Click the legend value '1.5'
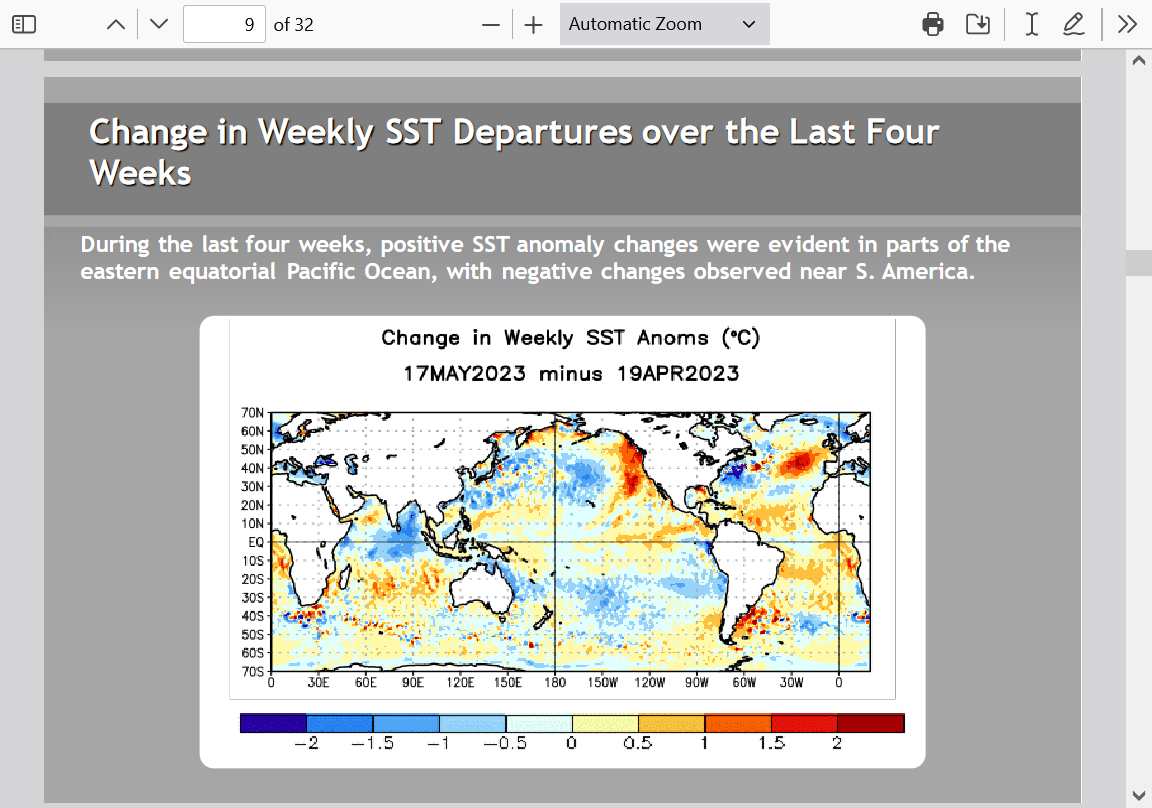Viewport: 1152px width, 808px height. point(771,743)
